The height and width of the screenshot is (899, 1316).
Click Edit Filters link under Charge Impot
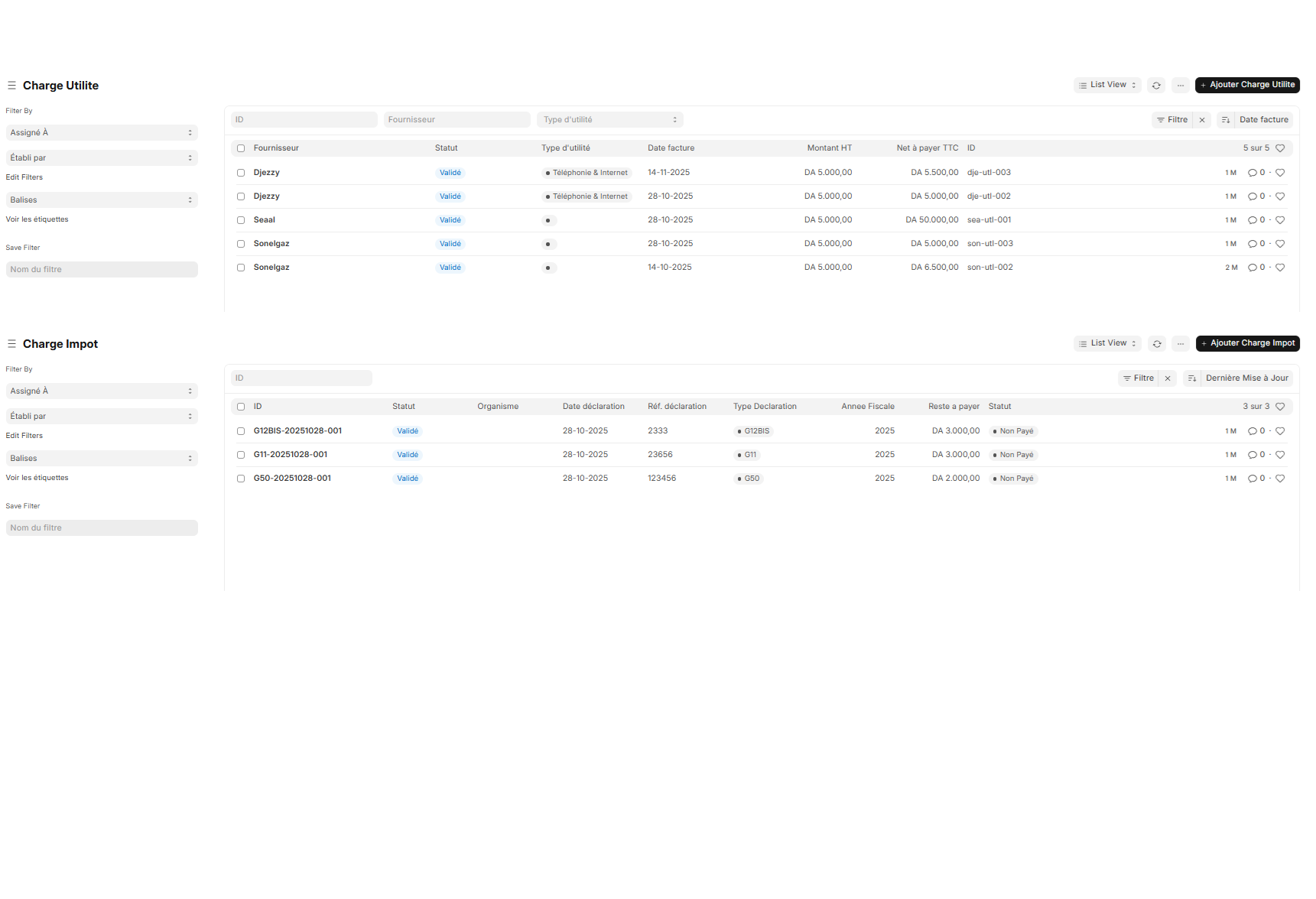click(24, 436)
